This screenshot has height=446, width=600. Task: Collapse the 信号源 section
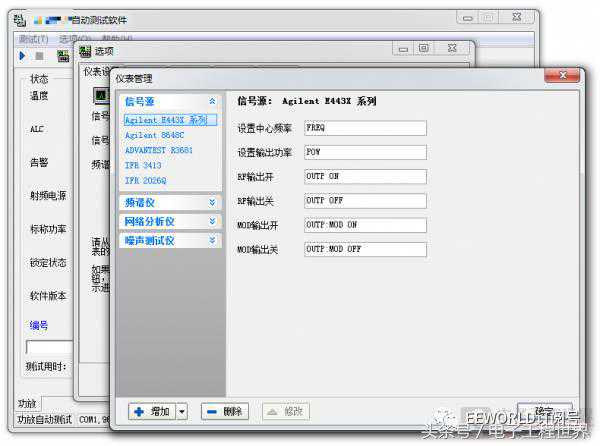click(212, 101)
